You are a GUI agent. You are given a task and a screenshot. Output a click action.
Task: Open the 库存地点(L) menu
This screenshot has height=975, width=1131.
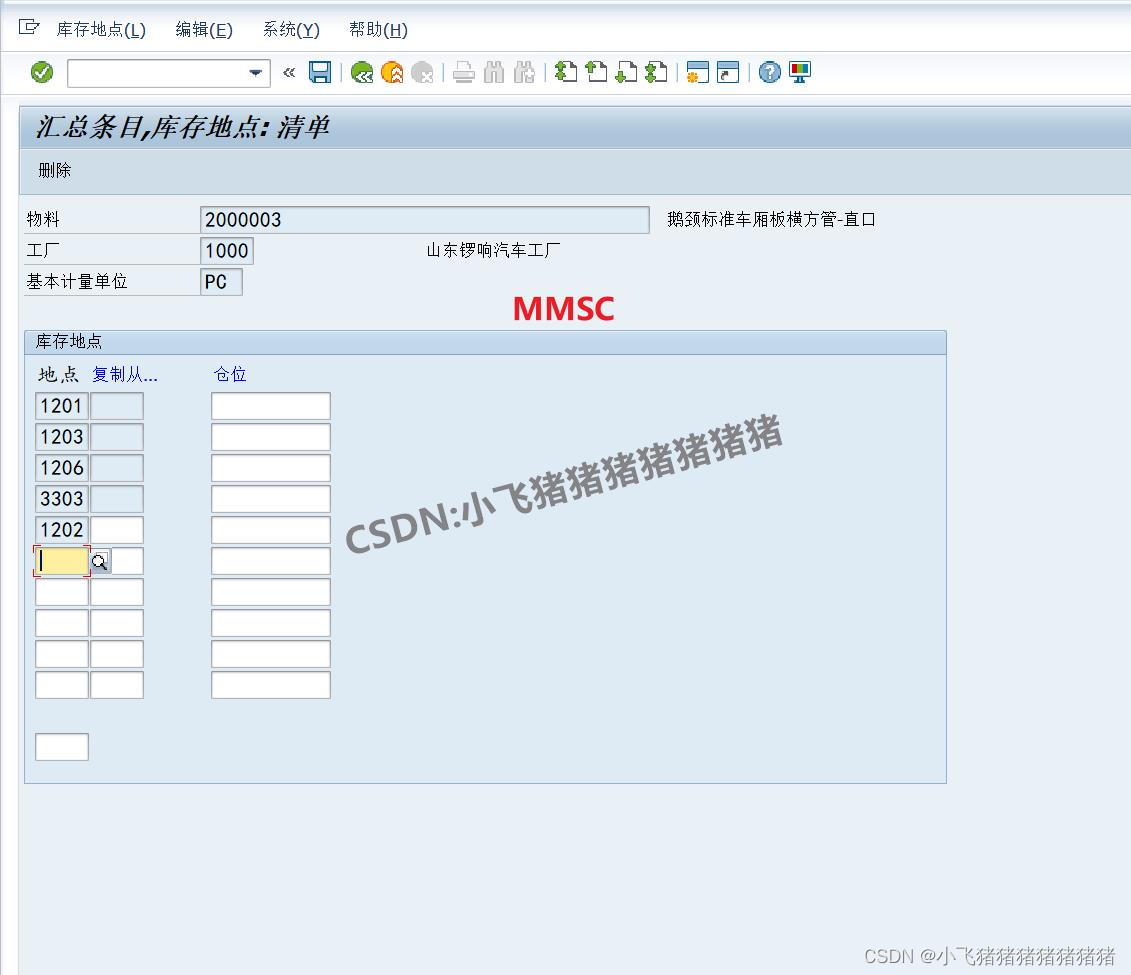pyautogui.click(x=102, y=29)
